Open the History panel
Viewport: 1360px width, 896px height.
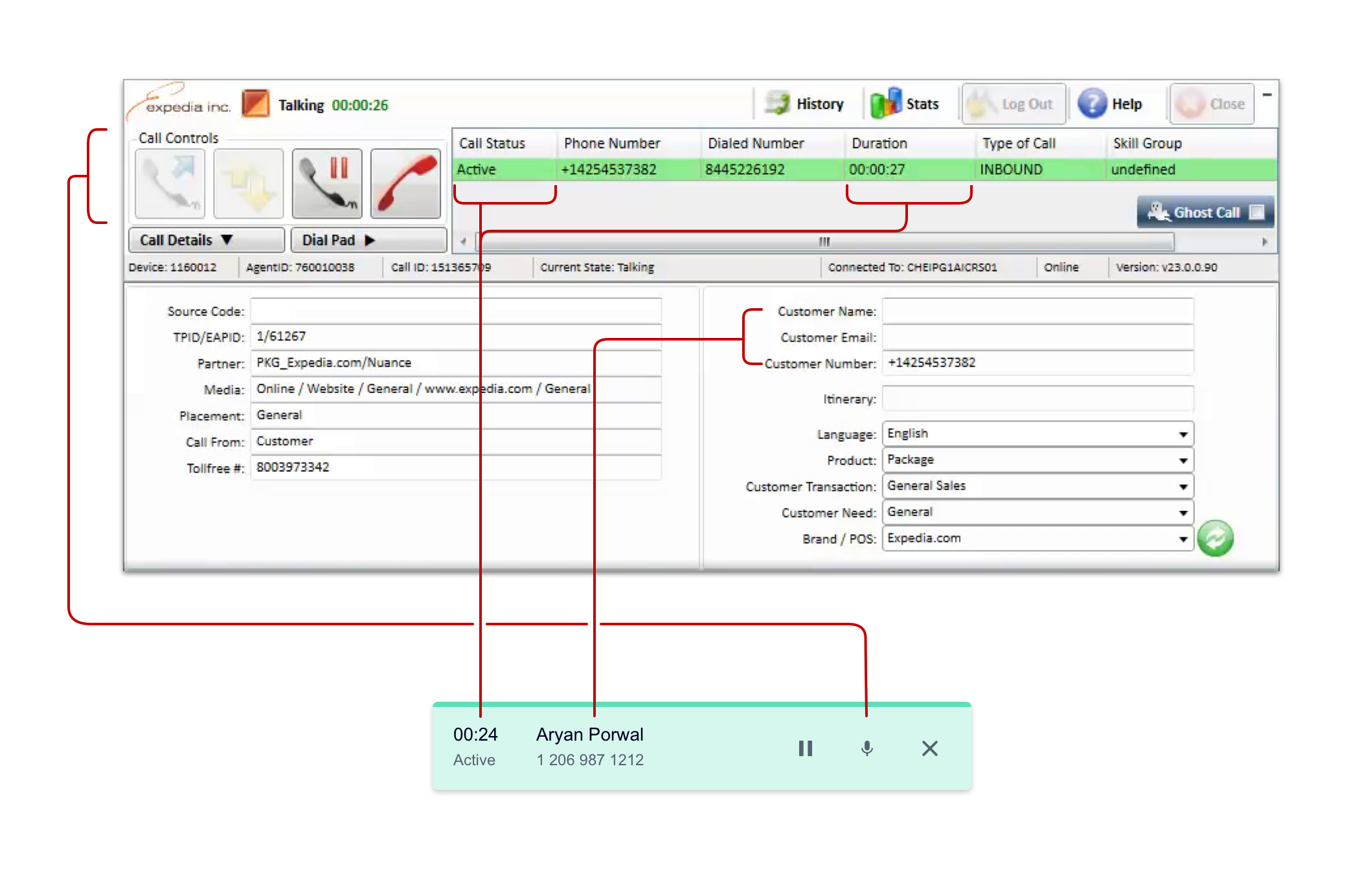(x=805, y=104)
